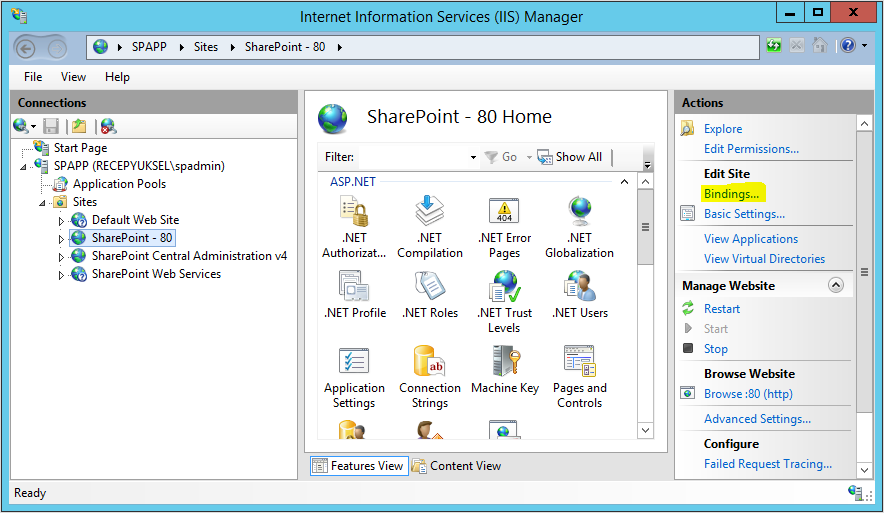Collapse the Sites tree node

coord(42,203)
